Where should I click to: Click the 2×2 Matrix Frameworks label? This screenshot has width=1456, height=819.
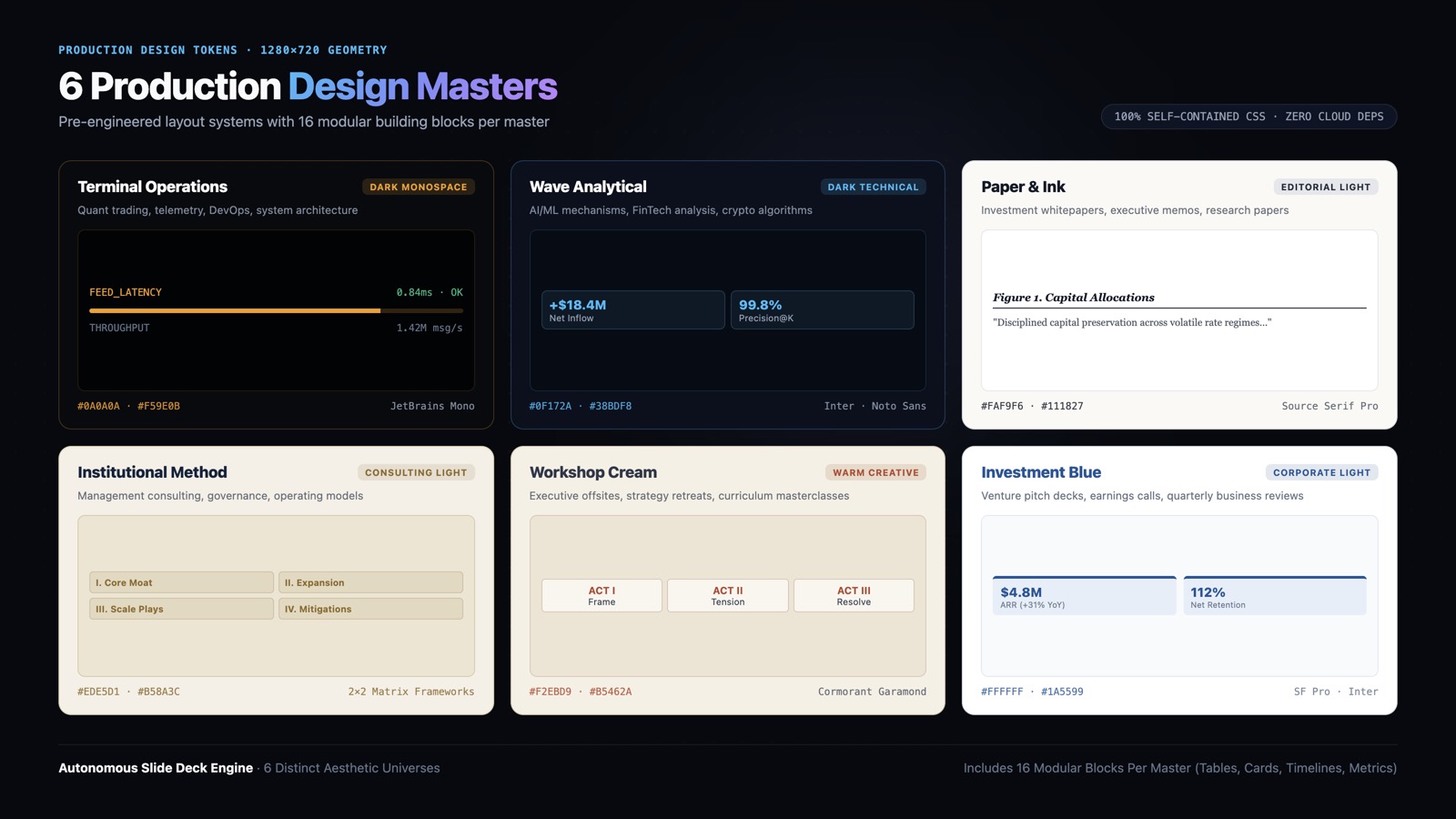[x=411, y=692]
